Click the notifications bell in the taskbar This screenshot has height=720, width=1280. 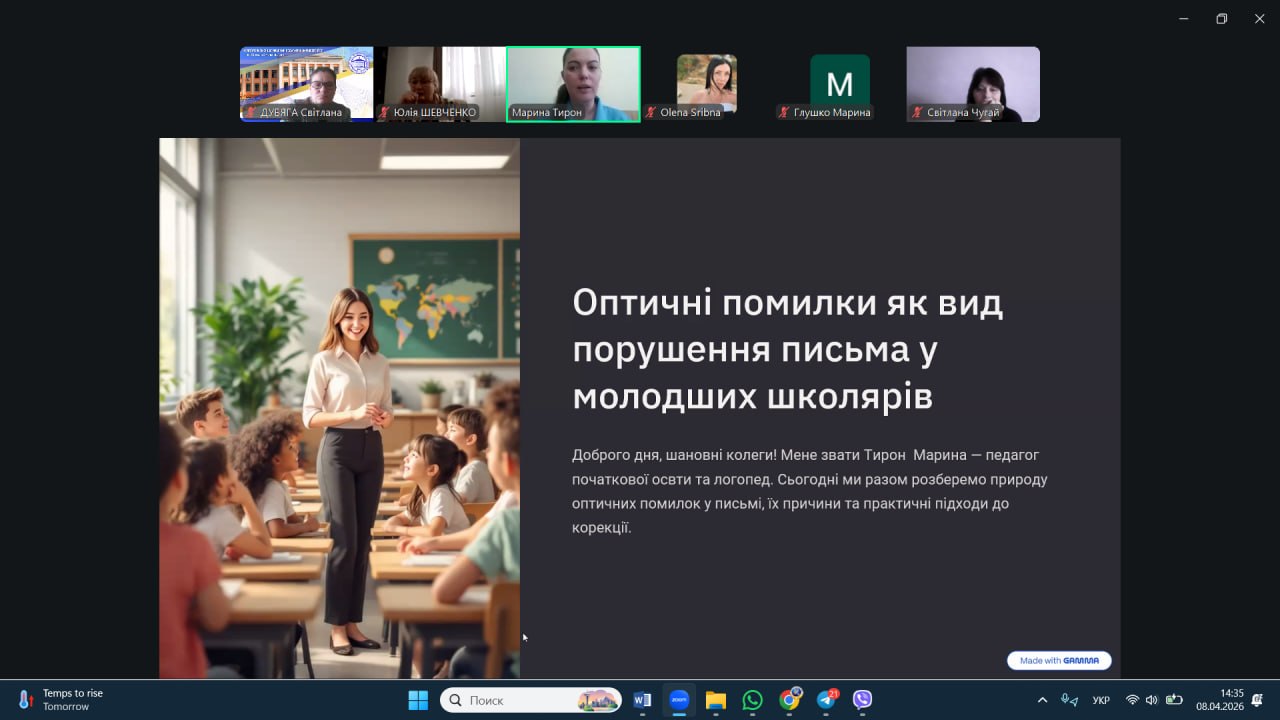click(x=1258, y=700)
